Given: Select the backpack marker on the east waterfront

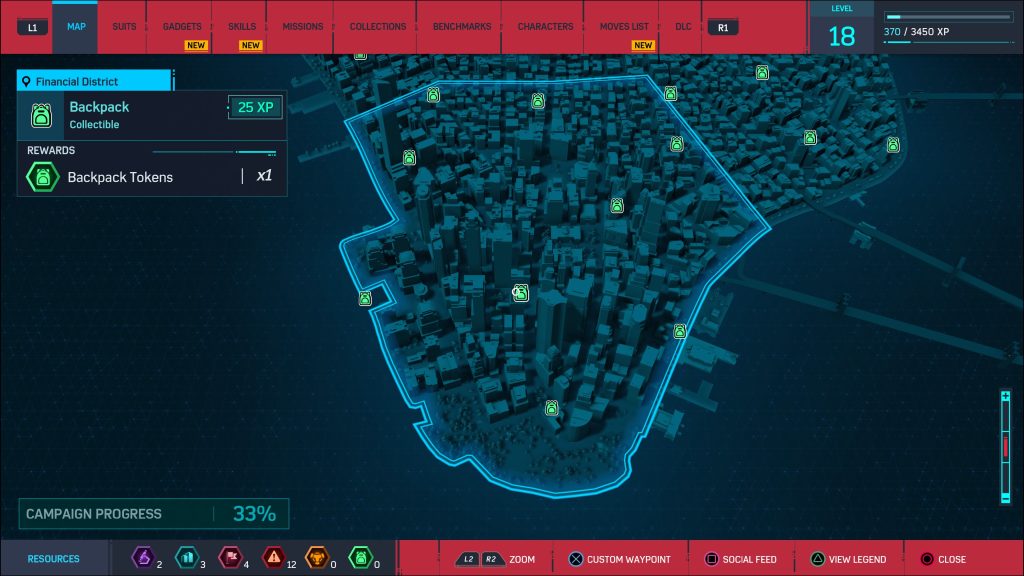Looking at the screenshot, I should click(x=680, y=332).
